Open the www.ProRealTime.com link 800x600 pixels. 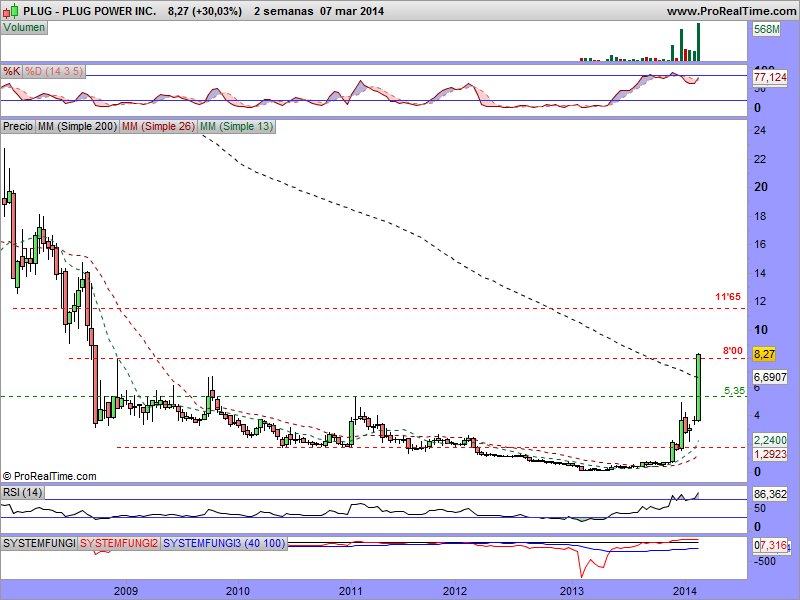[x=731, y=11]
